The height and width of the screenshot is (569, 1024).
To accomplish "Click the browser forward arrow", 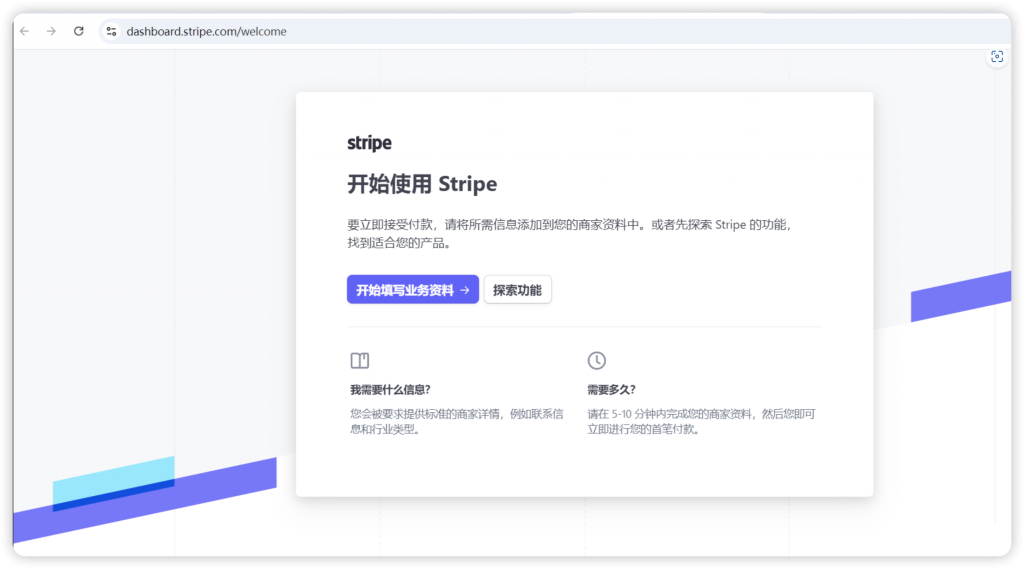I will (x=51, y=31).
